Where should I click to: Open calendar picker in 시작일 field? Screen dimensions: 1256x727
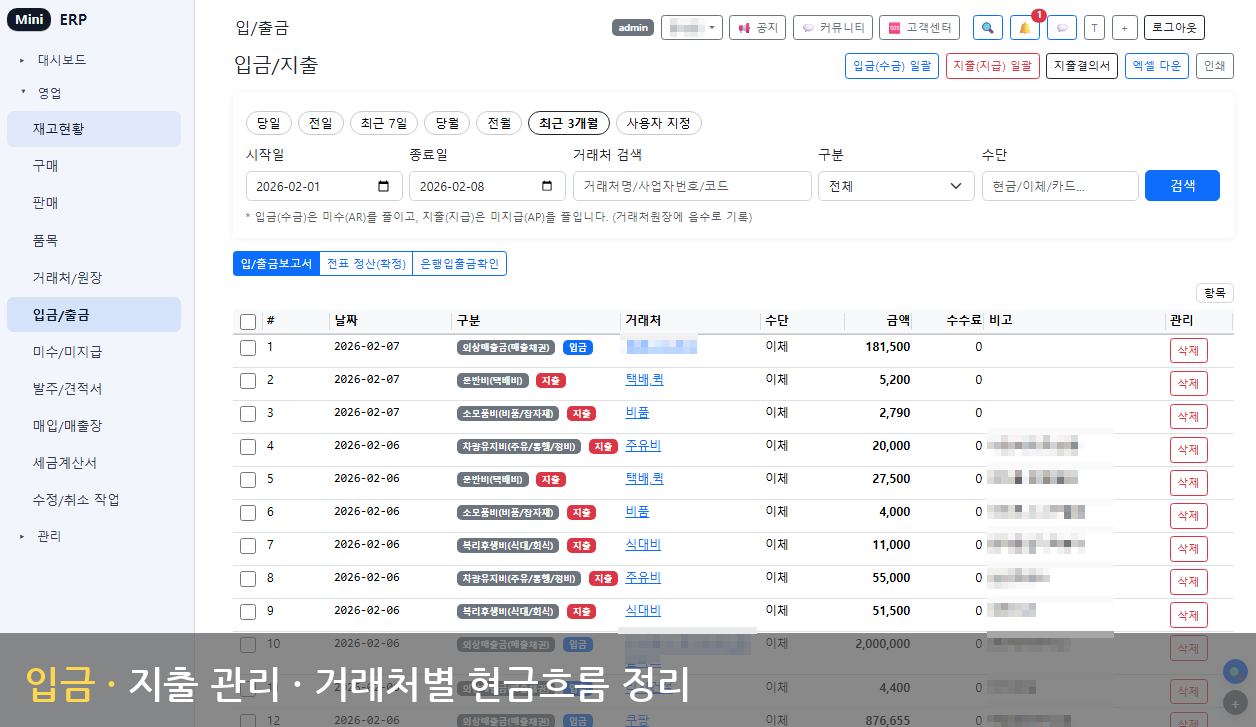(384, 186)
